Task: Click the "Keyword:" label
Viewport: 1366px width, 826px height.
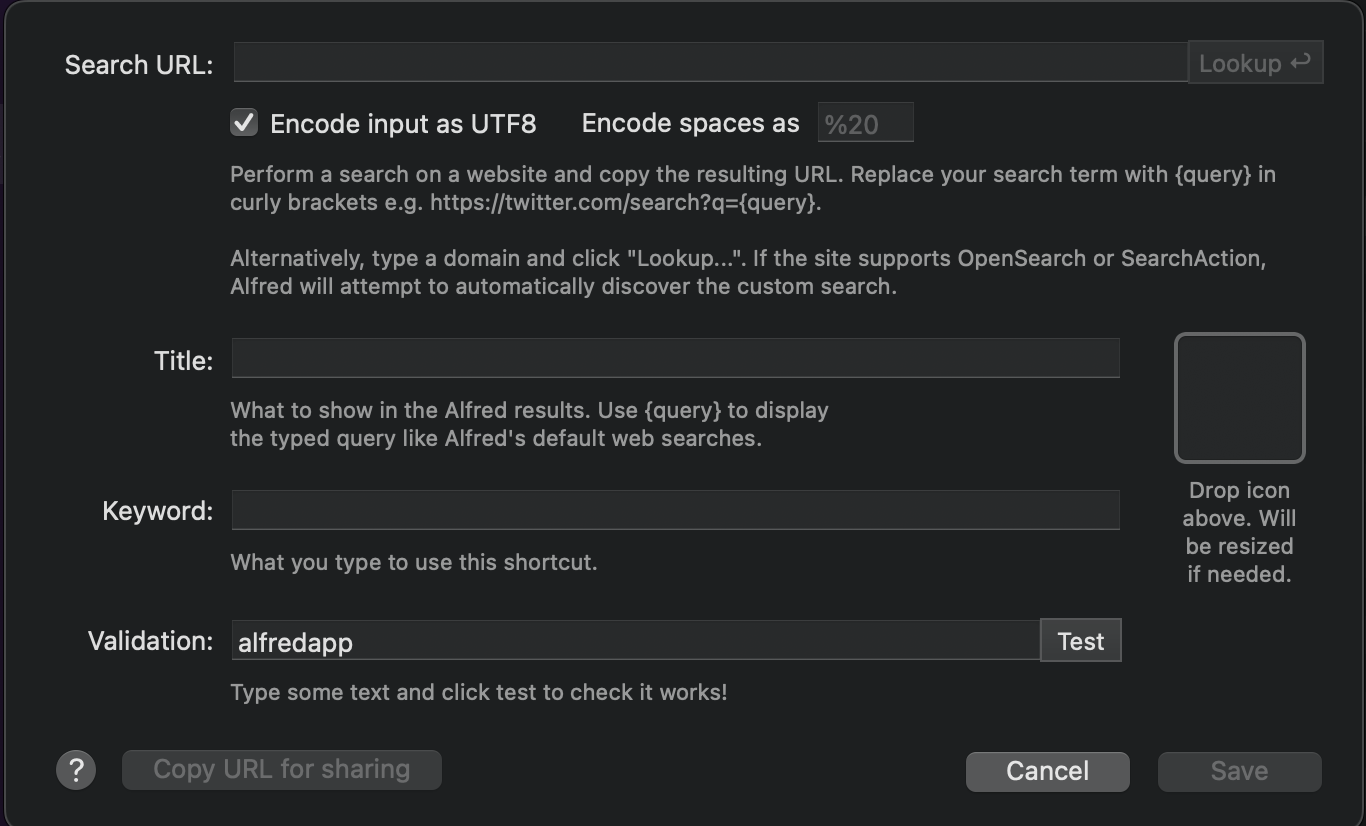Action: coord(158,512)
